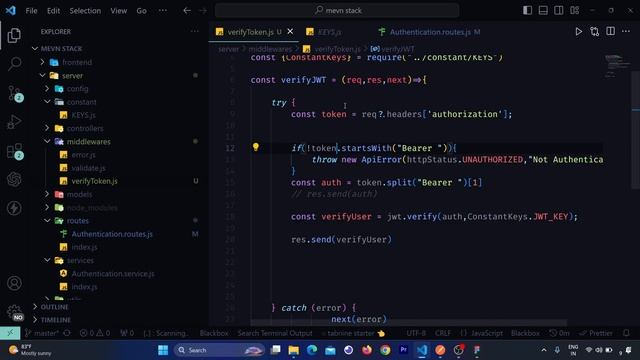Image resolution: width=640 pixels, height=360 pixels.
Task: Open the Search view in activity bar
Action: (x=14, y=64)
